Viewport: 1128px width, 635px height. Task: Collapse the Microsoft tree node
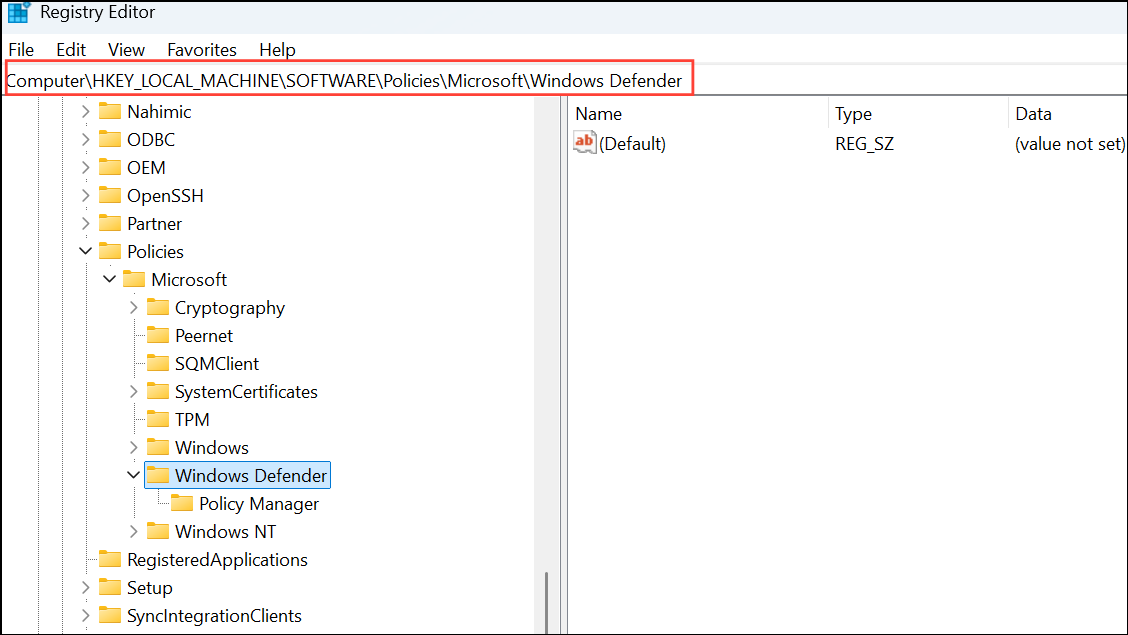tap(109, 279)
